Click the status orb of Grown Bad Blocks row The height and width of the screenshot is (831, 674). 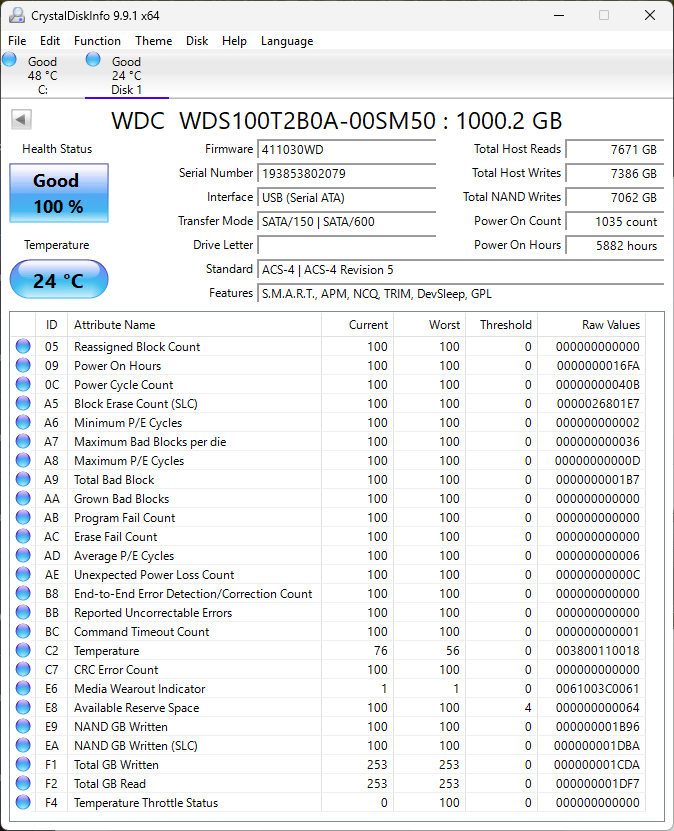[23, 498]
